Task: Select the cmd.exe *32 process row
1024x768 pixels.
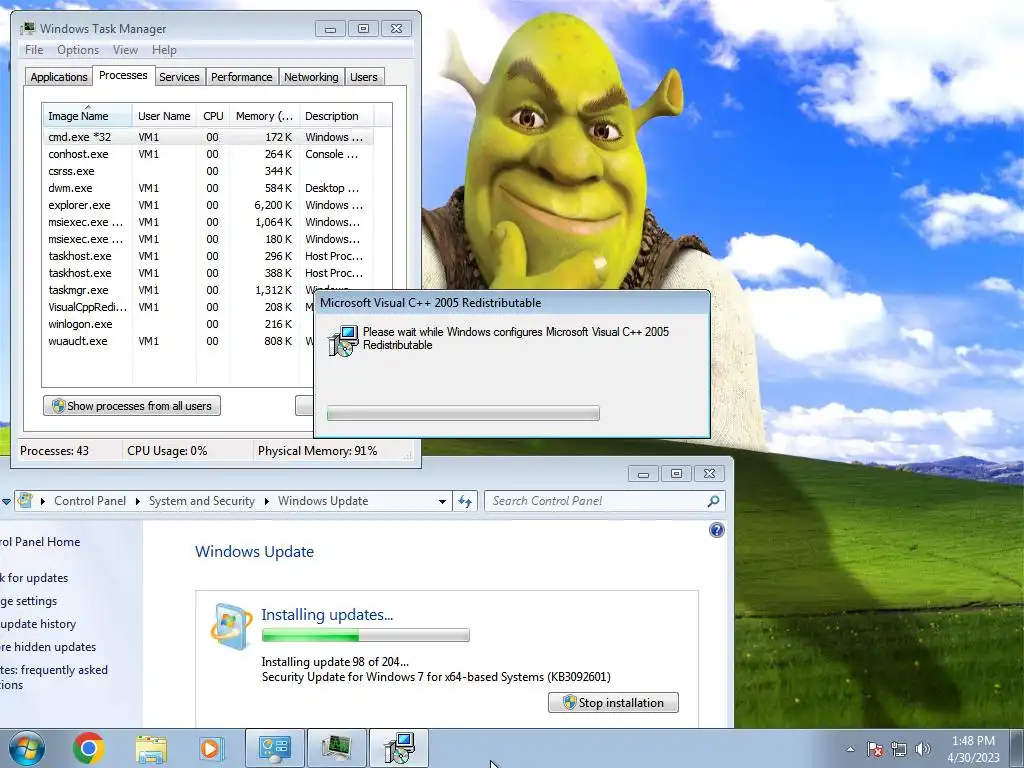Action: click(208, 137)
